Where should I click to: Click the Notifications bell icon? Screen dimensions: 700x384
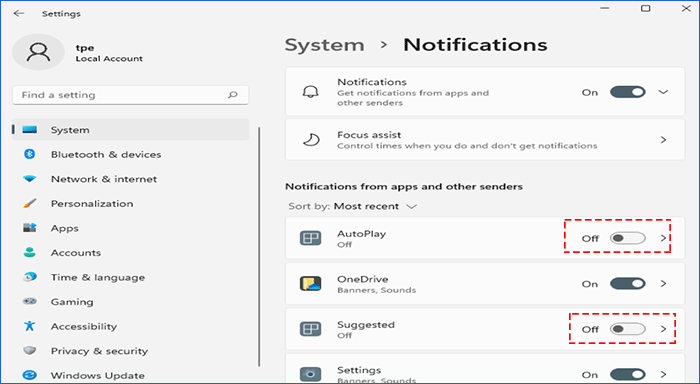pos(310,92)
